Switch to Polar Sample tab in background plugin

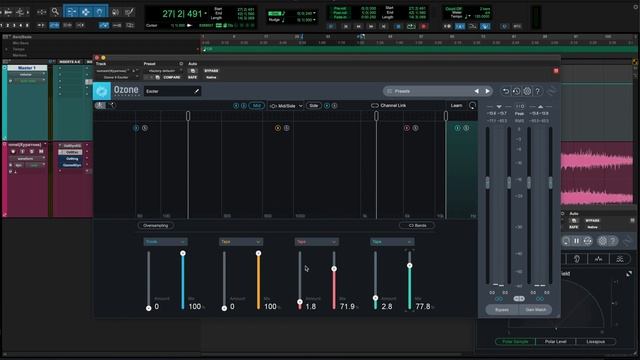tap(515, 341)
